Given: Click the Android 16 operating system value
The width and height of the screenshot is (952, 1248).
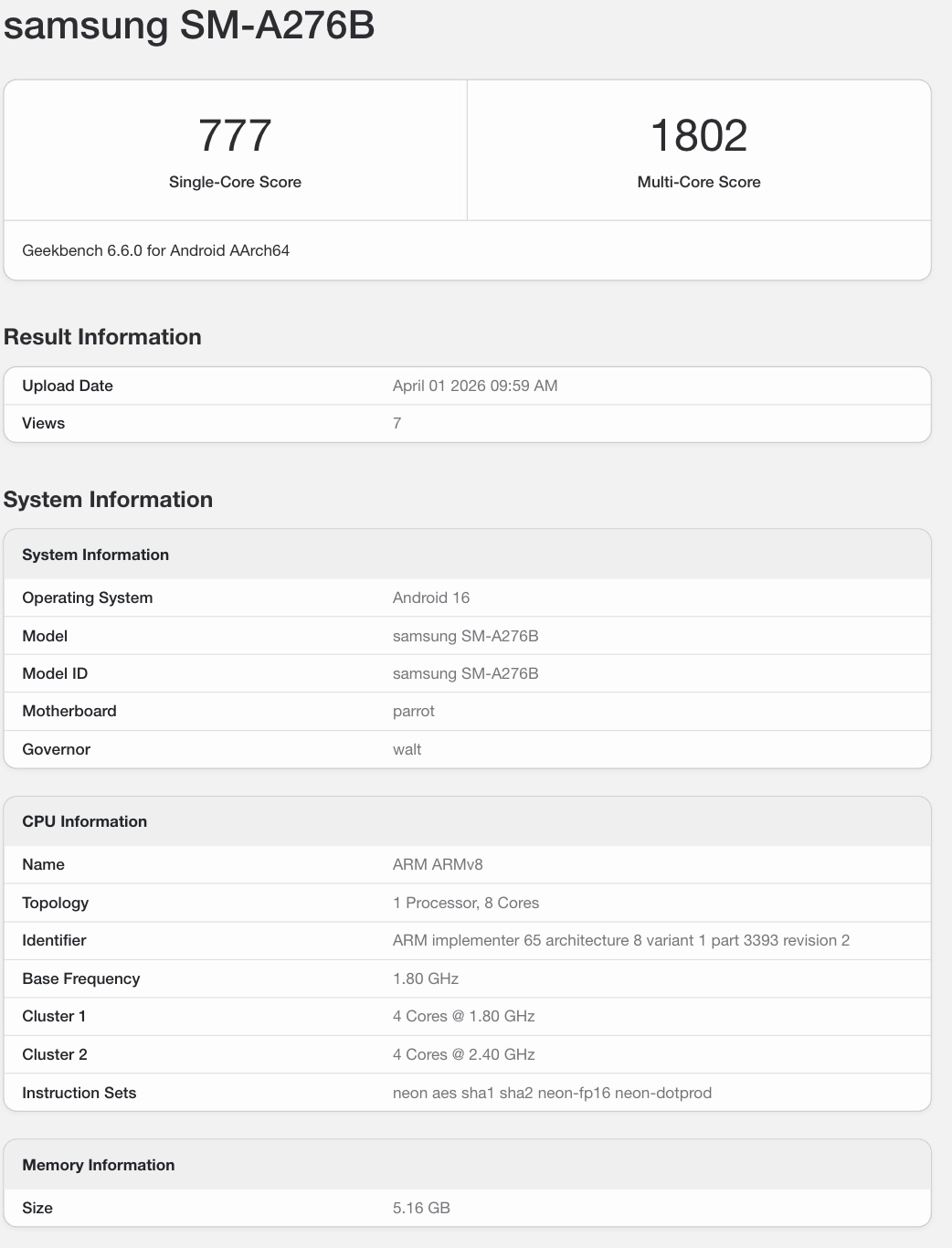Looking at the screenshot, I should 431,598.
